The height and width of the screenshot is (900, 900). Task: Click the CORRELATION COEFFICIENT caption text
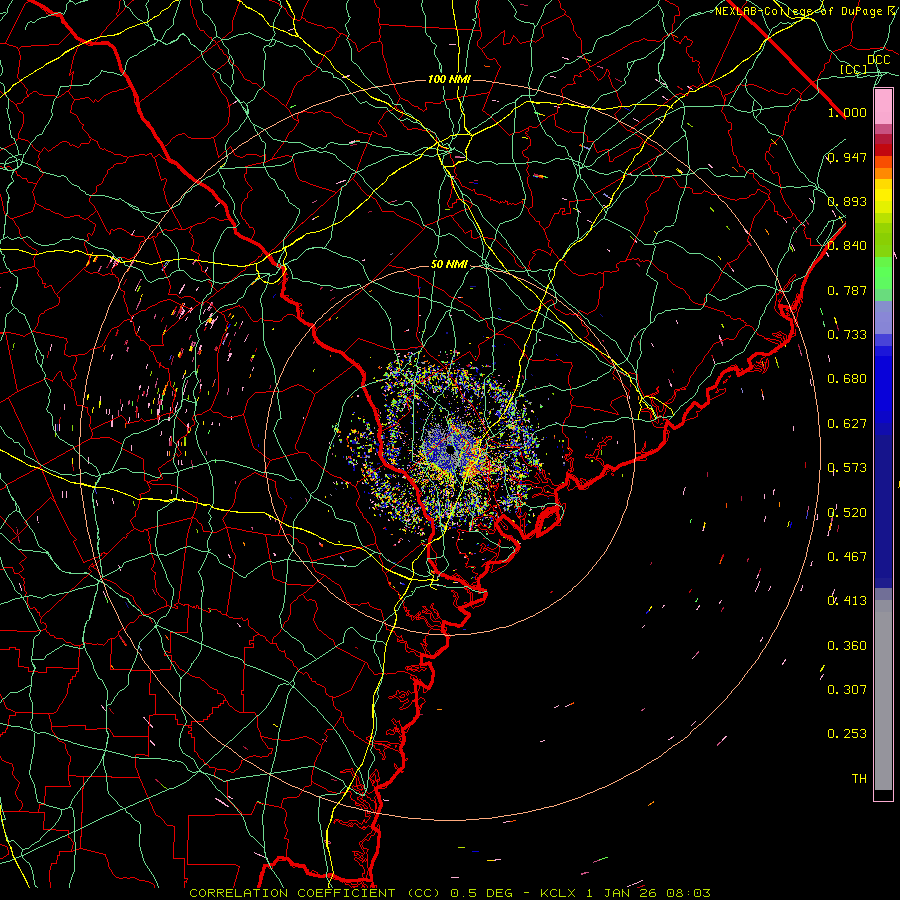(292, 893)
